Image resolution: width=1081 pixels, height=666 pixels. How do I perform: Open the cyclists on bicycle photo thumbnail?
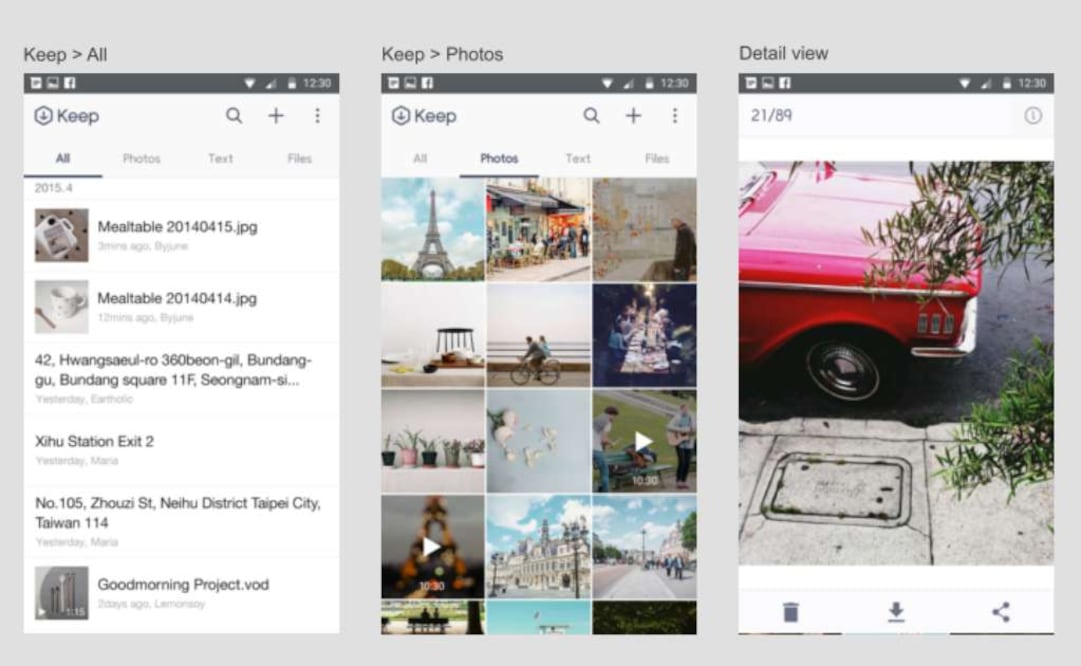coord(538,335)
